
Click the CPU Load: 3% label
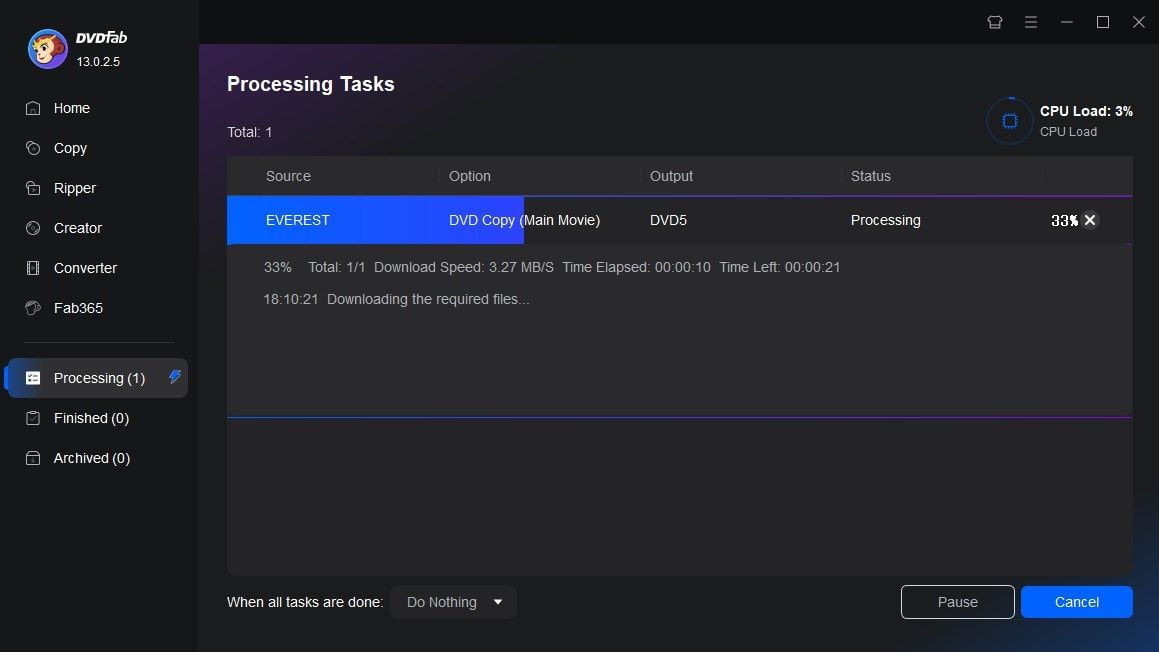pyautogui.click(x=1086, y=111)
